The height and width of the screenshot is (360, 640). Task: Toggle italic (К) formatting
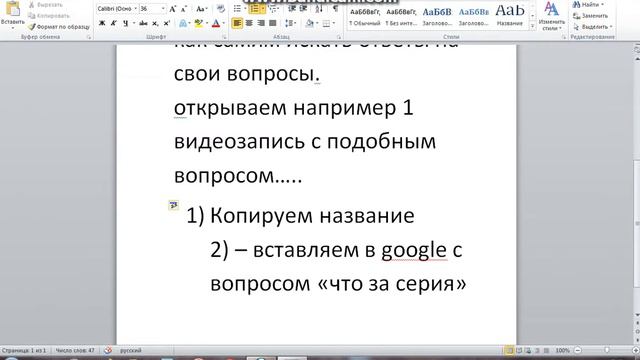113,24
